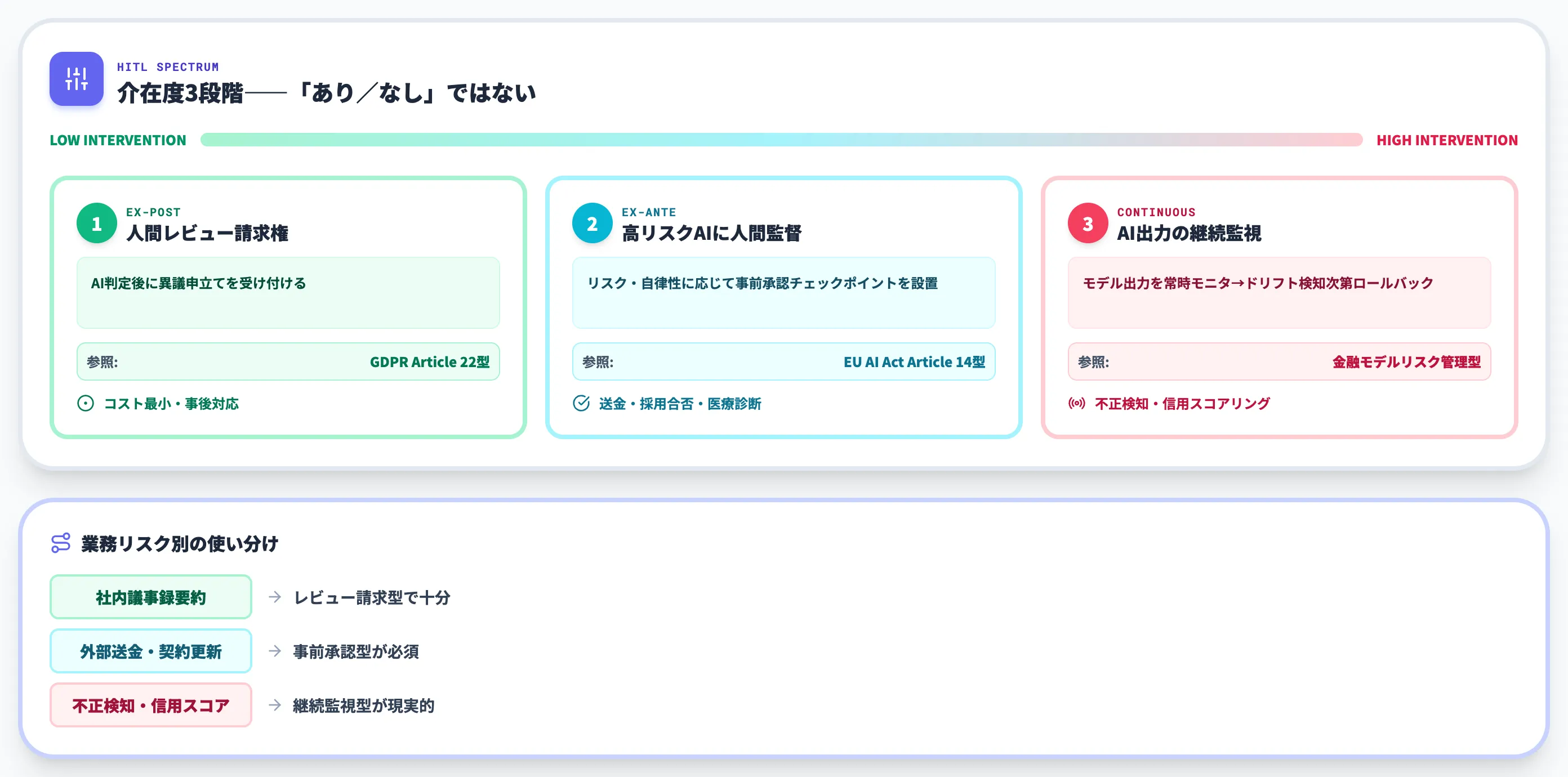This screenshot has height=777, width=1568.
Task: Click the red number 3 circle badge
Action: 1088,224
